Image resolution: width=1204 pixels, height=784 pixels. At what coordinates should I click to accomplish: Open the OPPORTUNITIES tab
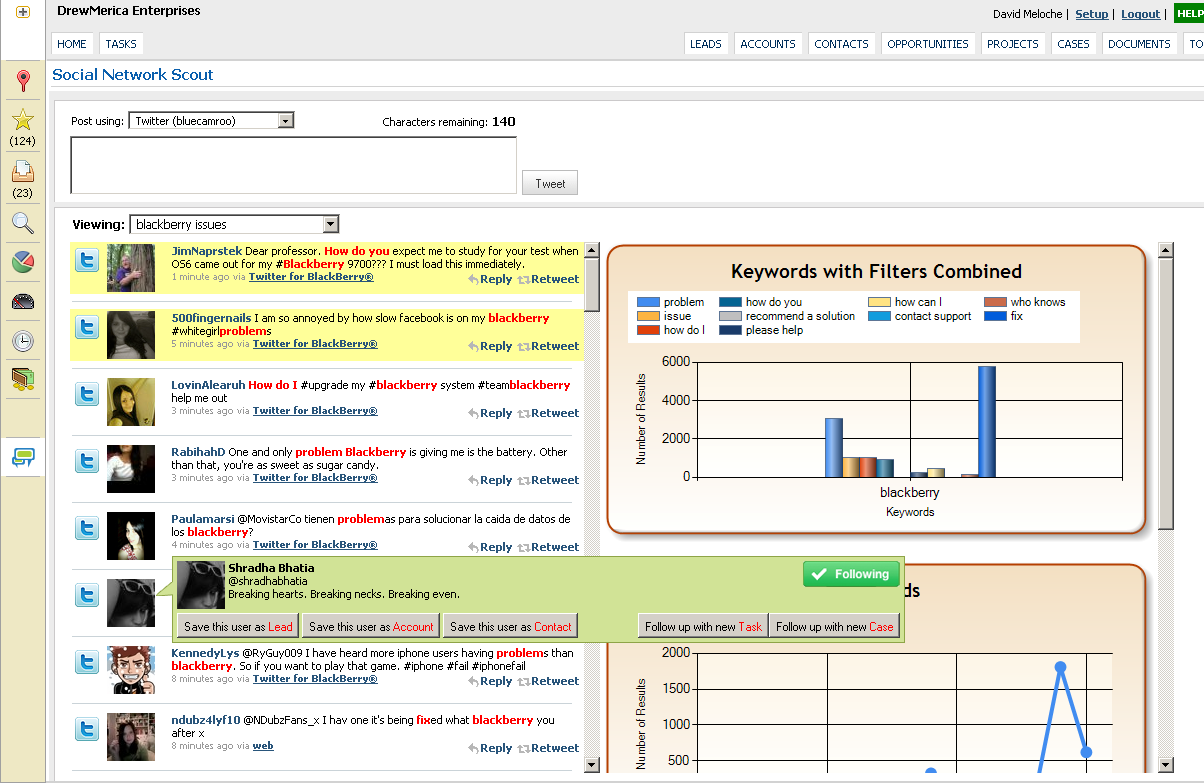pyautogui.click(x=928, y=44)
